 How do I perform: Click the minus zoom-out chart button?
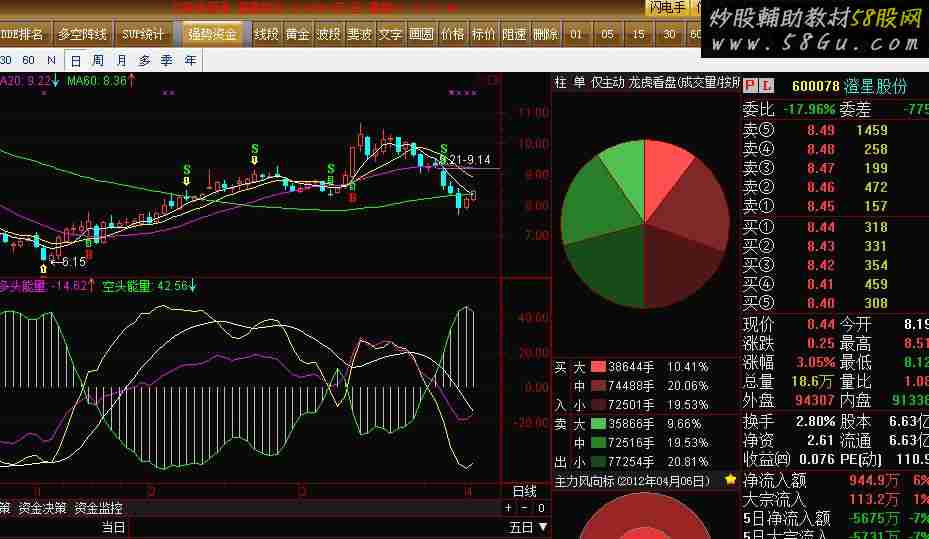pos(524,508)
